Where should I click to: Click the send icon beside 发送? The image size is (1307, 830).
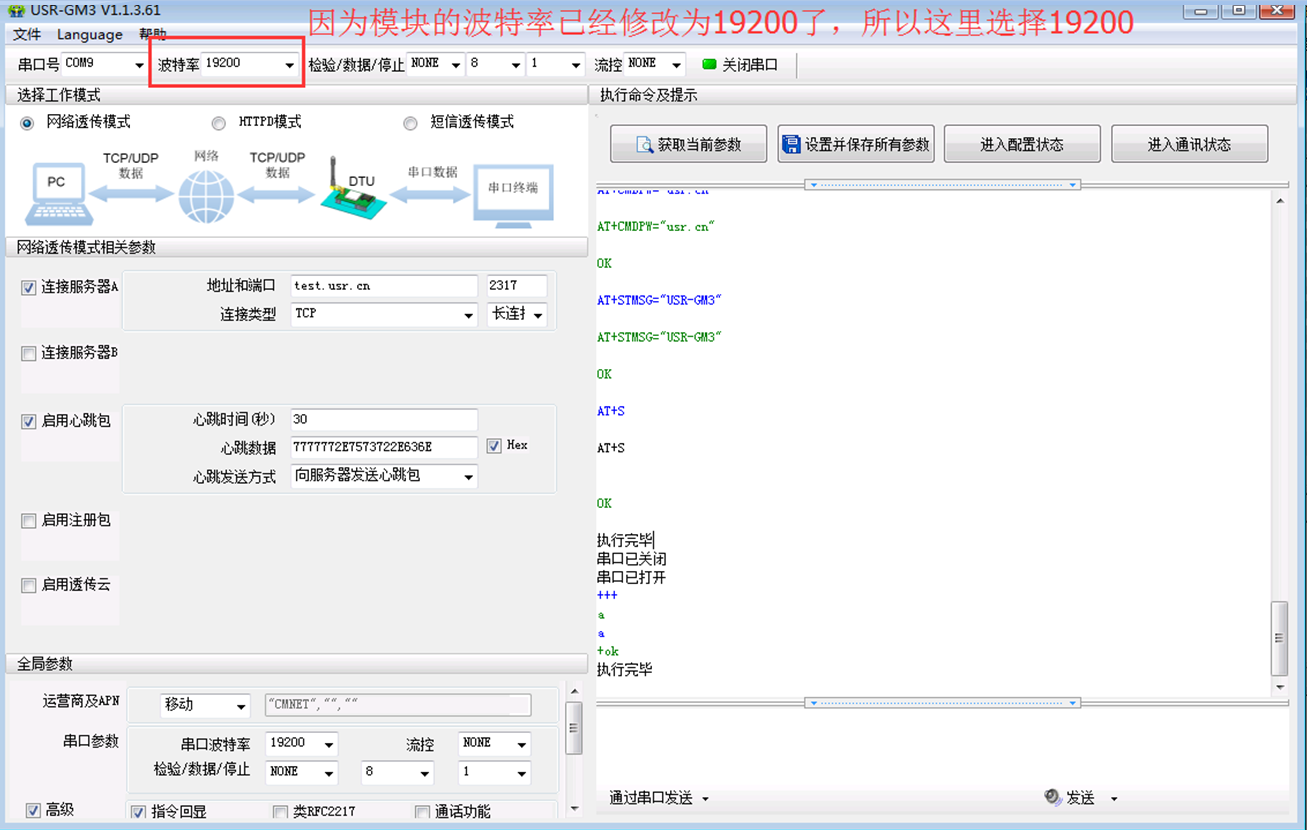1052,797
